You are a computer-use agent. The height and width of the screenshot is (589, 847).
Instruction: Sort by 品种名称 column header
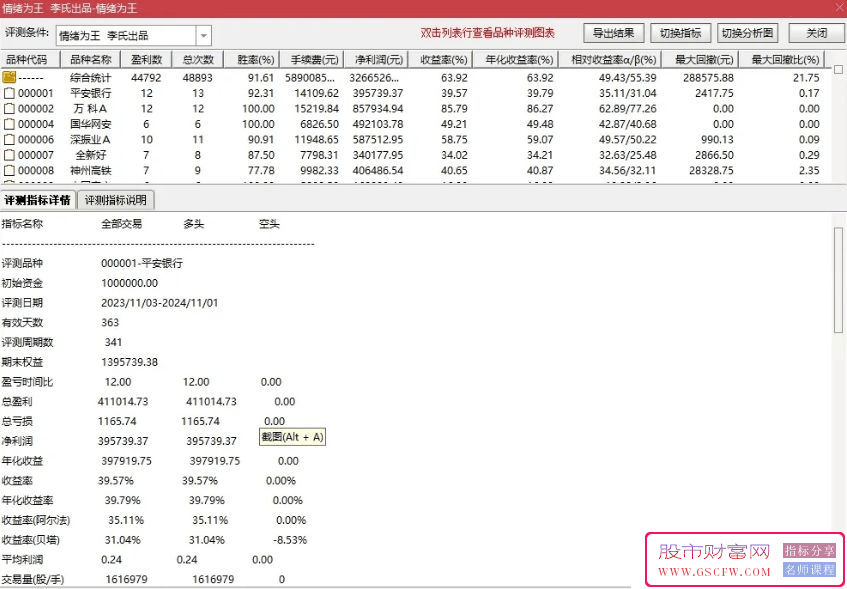coord(91,59)
